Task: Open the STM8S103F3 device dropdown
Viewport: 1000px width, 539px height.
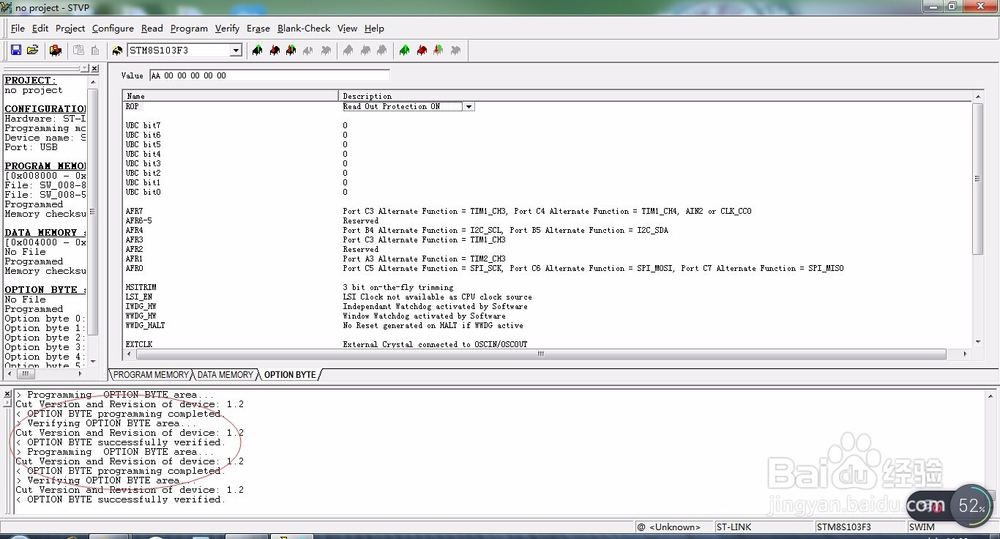Action: point(236,50)
